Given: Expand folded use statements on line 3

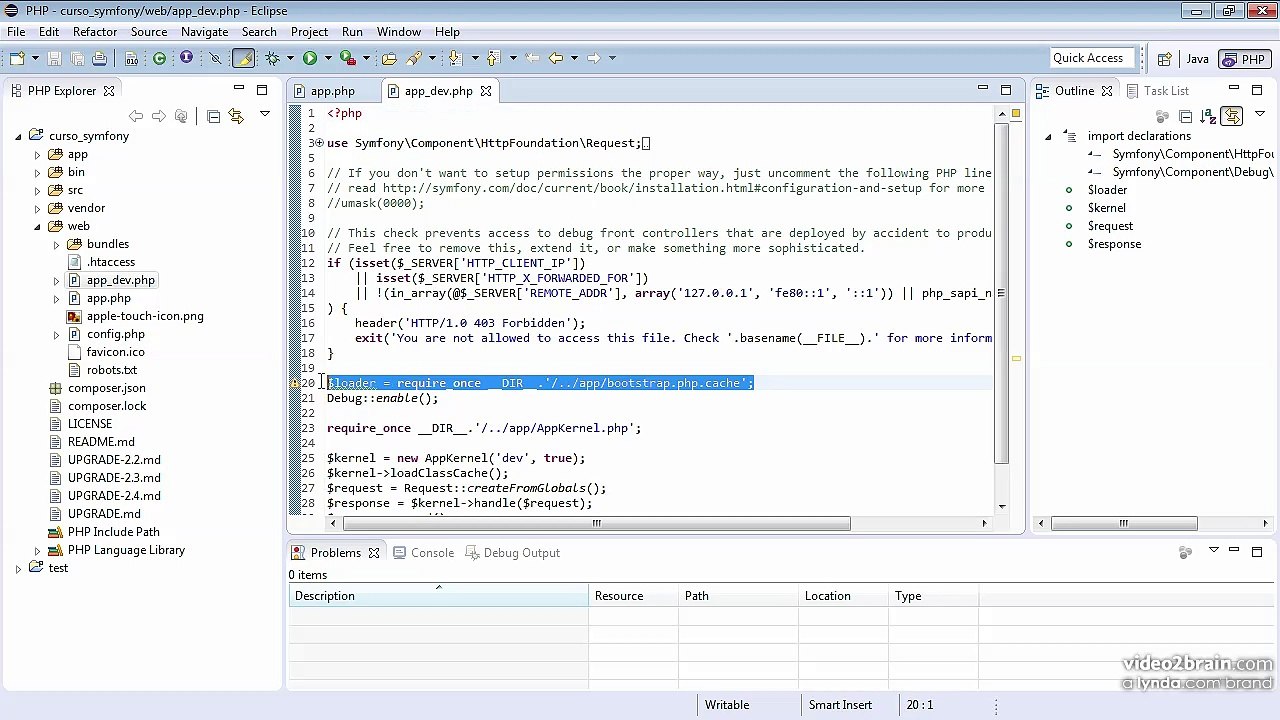Looking at the screenshot, I should click(x=319, y=143).
